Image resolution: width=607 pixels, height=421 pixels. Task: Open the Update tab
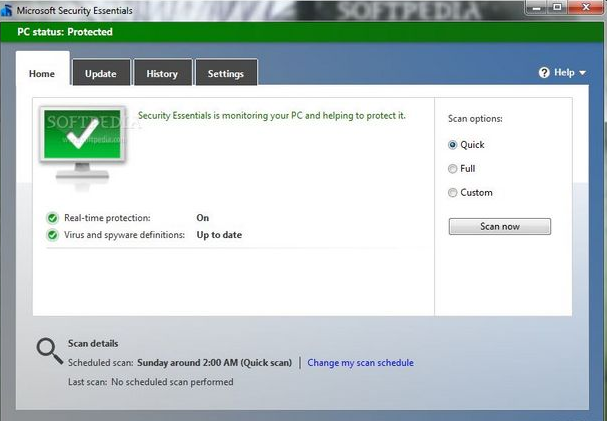101,72
